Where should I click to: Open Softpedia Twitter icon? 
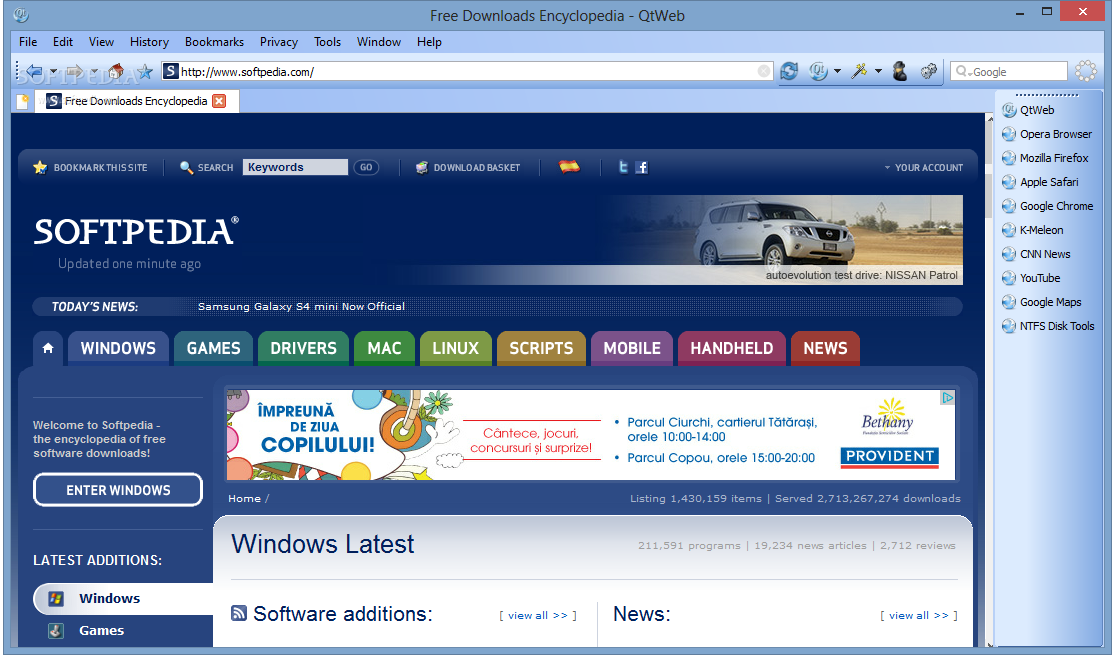pos(623,167)
